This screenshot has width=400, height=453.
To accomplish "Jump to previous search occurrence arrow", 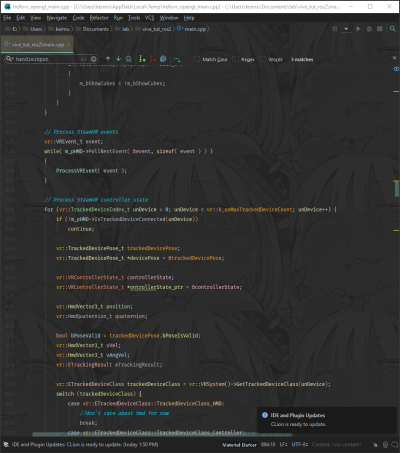I will [x=108, y=59].
